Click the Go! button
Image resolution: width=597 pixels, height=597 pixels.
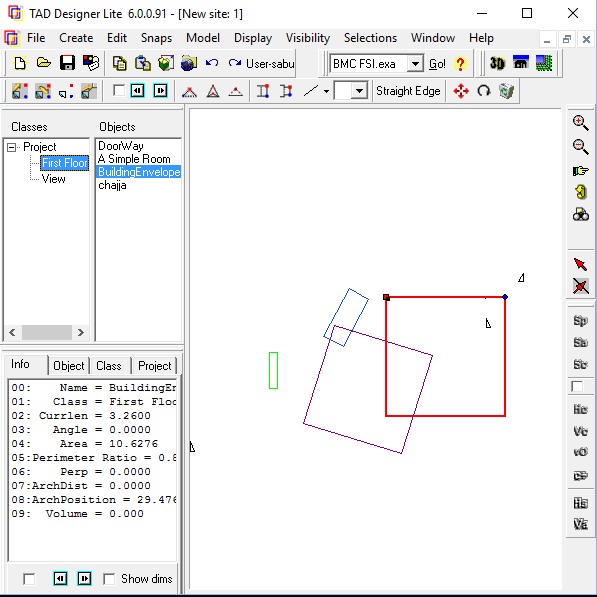[437, 64]
